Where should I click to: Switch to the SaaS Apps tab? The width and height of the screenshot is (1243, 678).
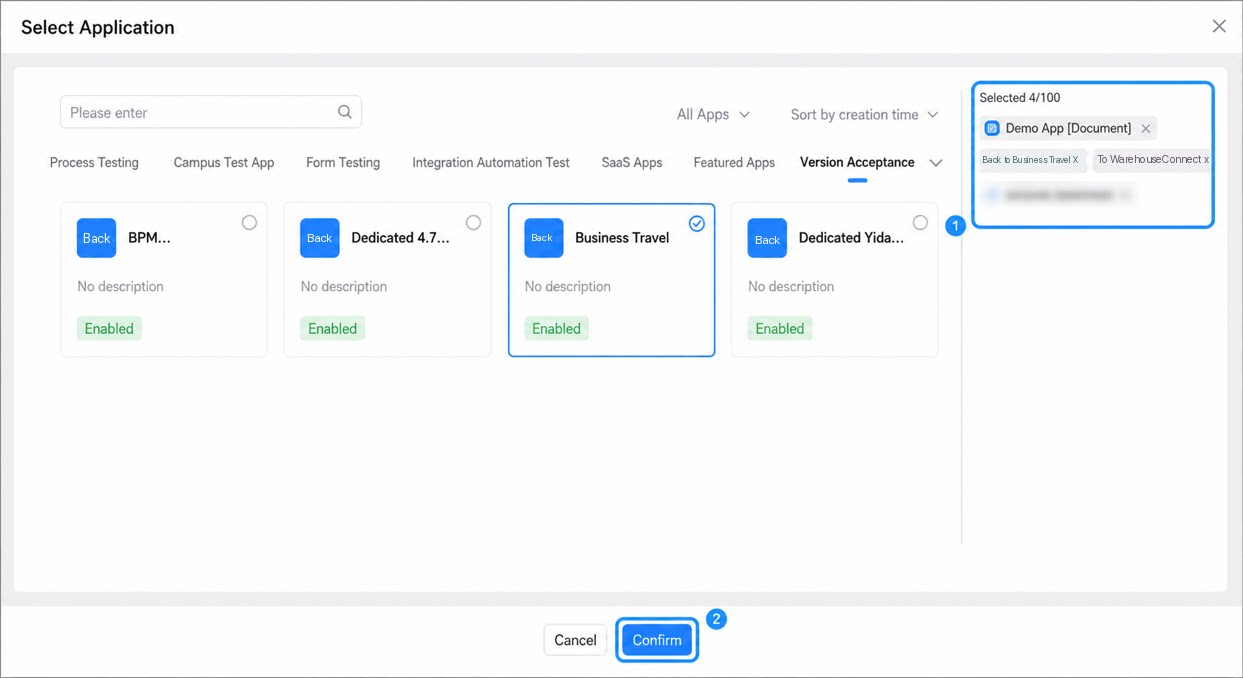[x=632, y=162]
